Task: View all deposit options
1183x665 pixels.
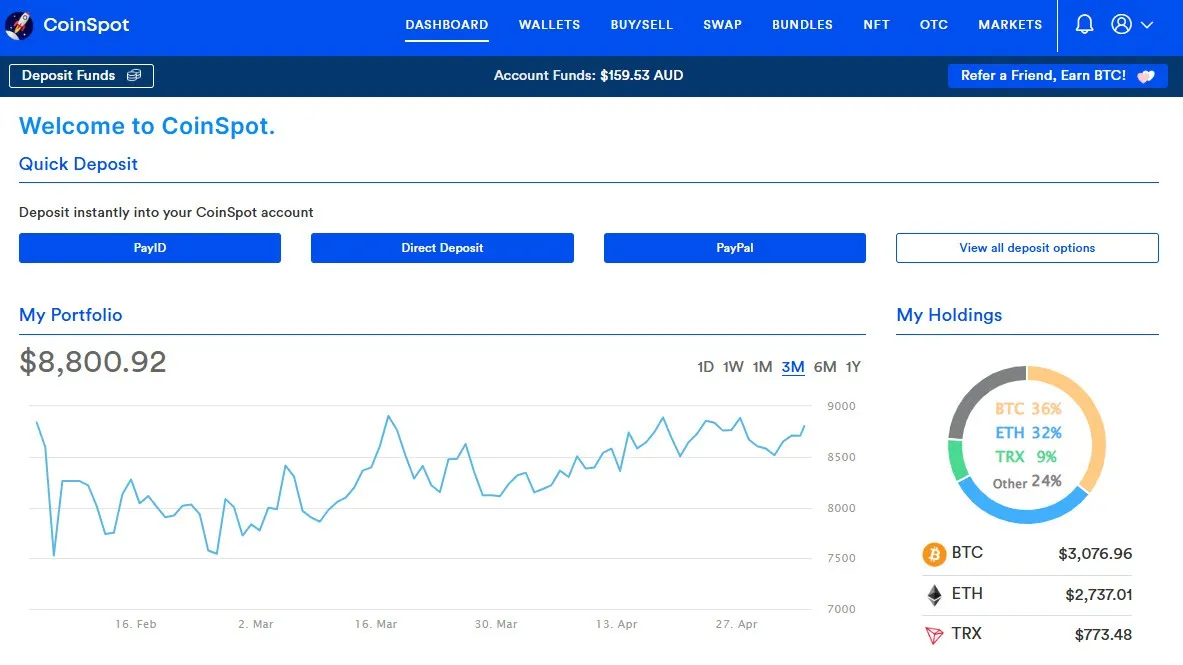Action: (x=1027, y=248)
